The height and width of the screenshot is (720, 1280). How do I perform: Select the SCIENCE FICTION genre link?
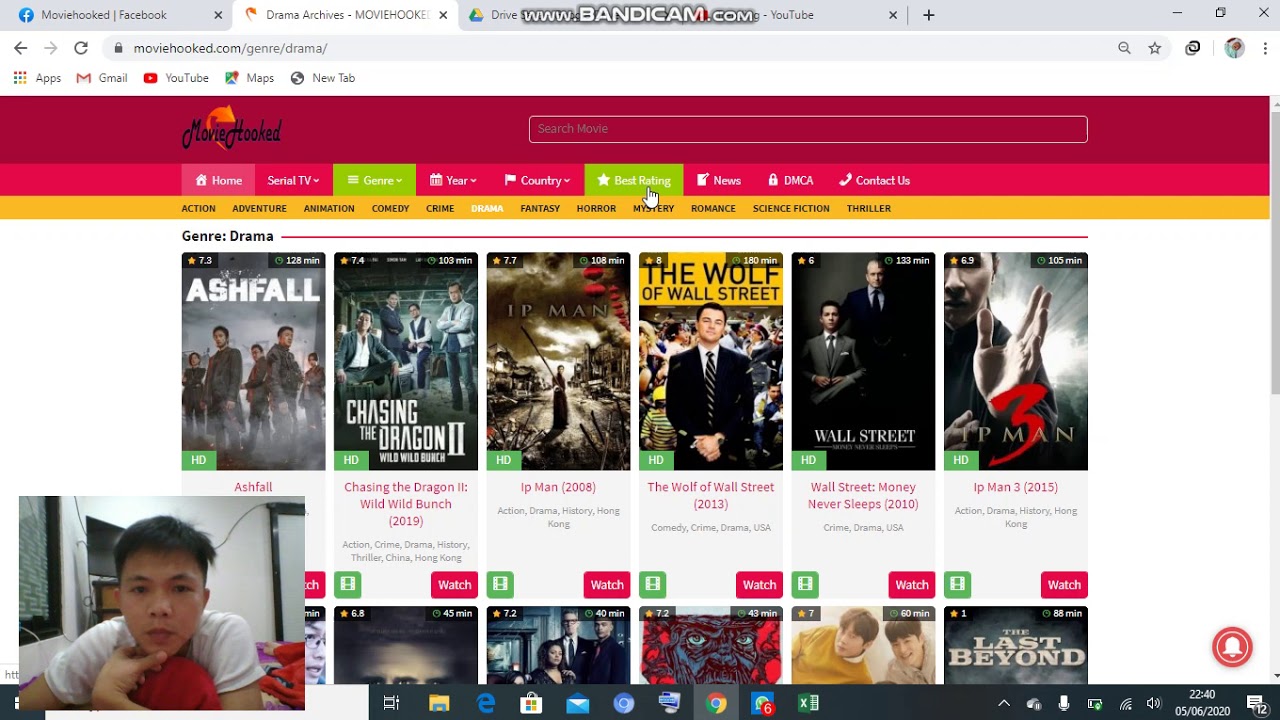pyautogui.click(x=791, y=209)
